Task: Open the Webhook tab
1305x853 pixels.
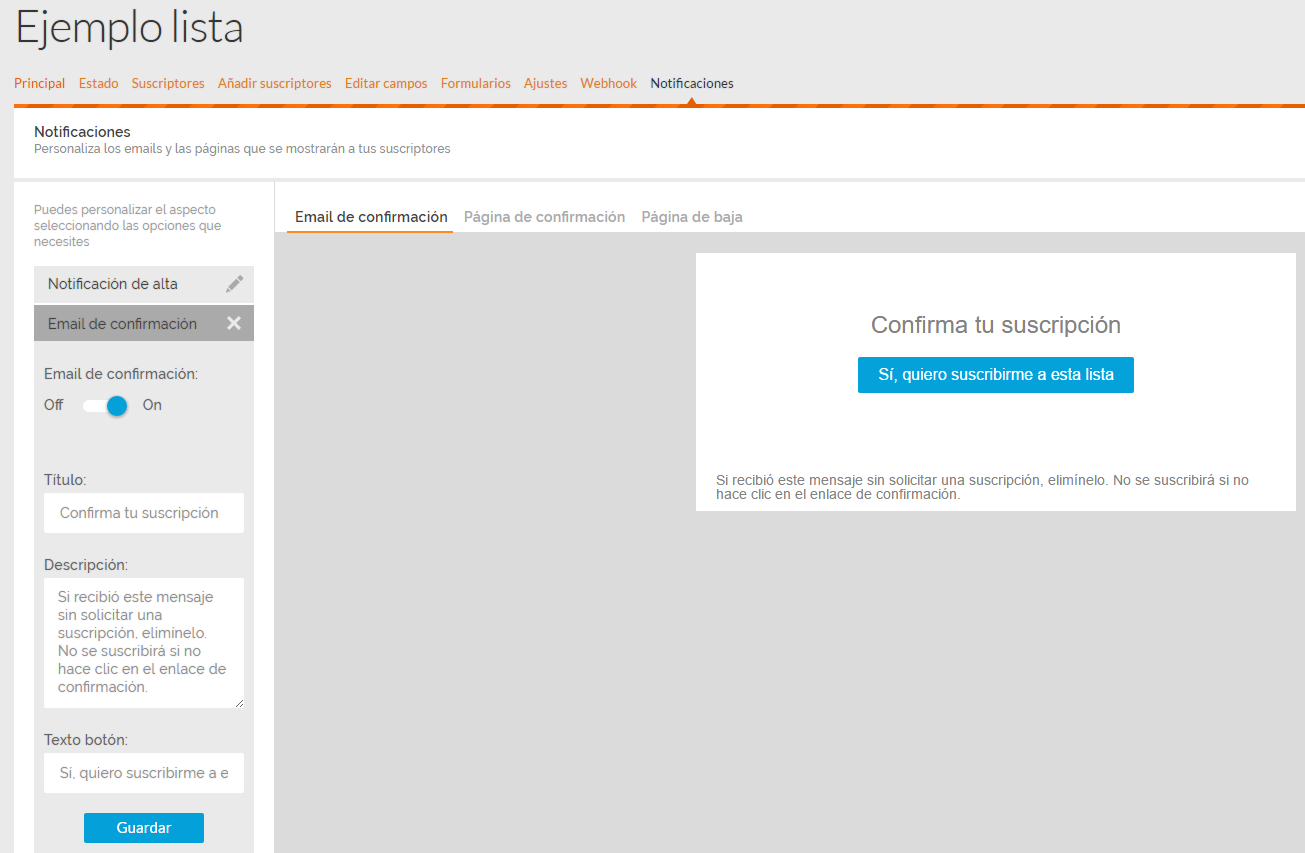Action: point(609,83)
